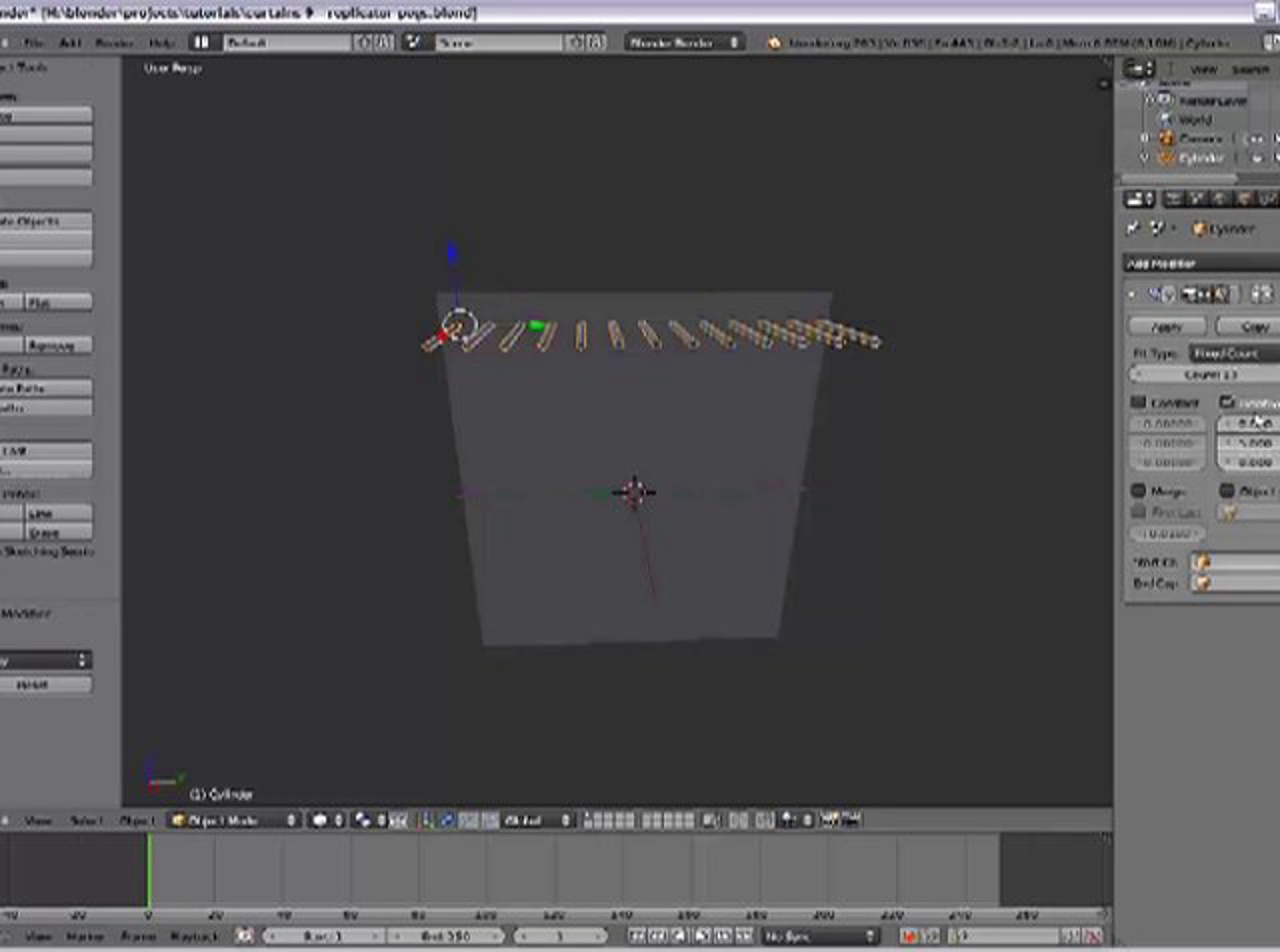Click the Camera object icon in outliner
This screenshot has height=952, width=1280.
pyautogui.click(x=1166, y=138)
